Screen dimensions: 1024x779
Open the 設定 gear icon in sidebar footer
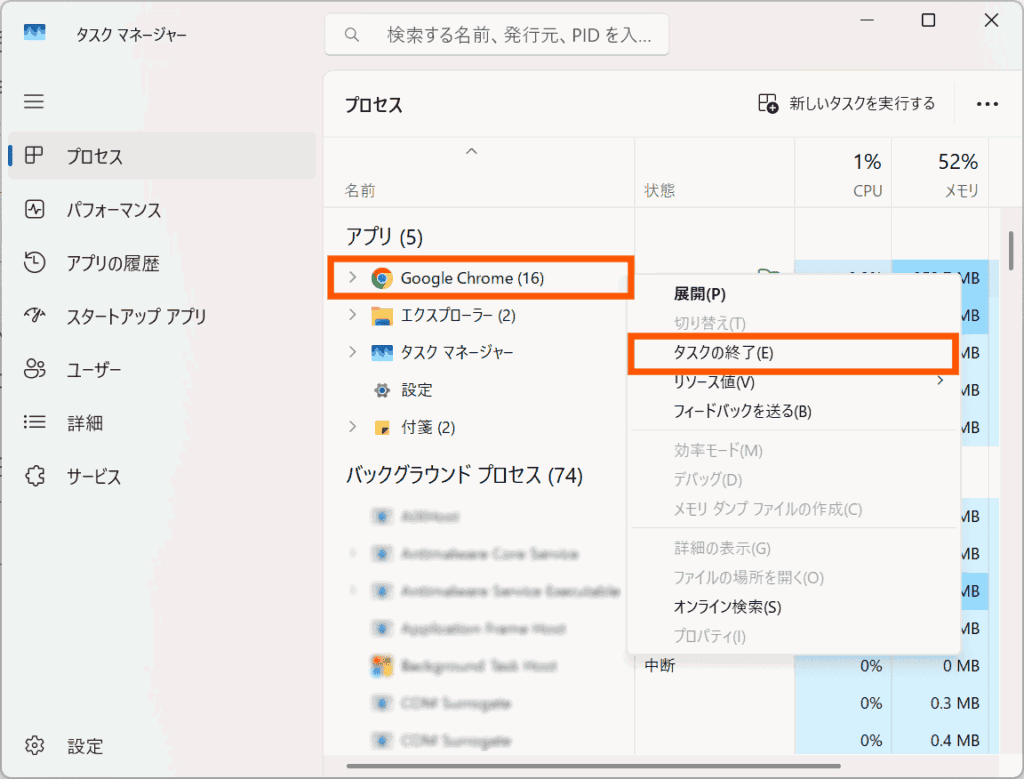[x=34, y=746]
